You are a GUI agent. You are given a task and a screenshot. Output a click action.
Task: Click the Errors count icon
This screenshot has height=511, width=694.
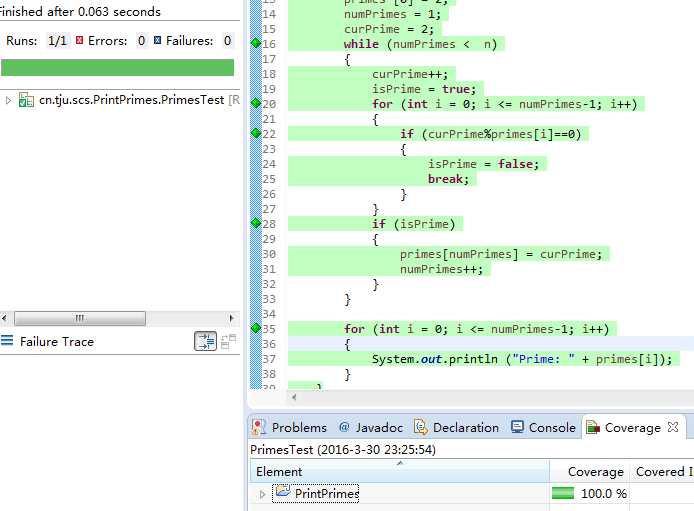80,41
